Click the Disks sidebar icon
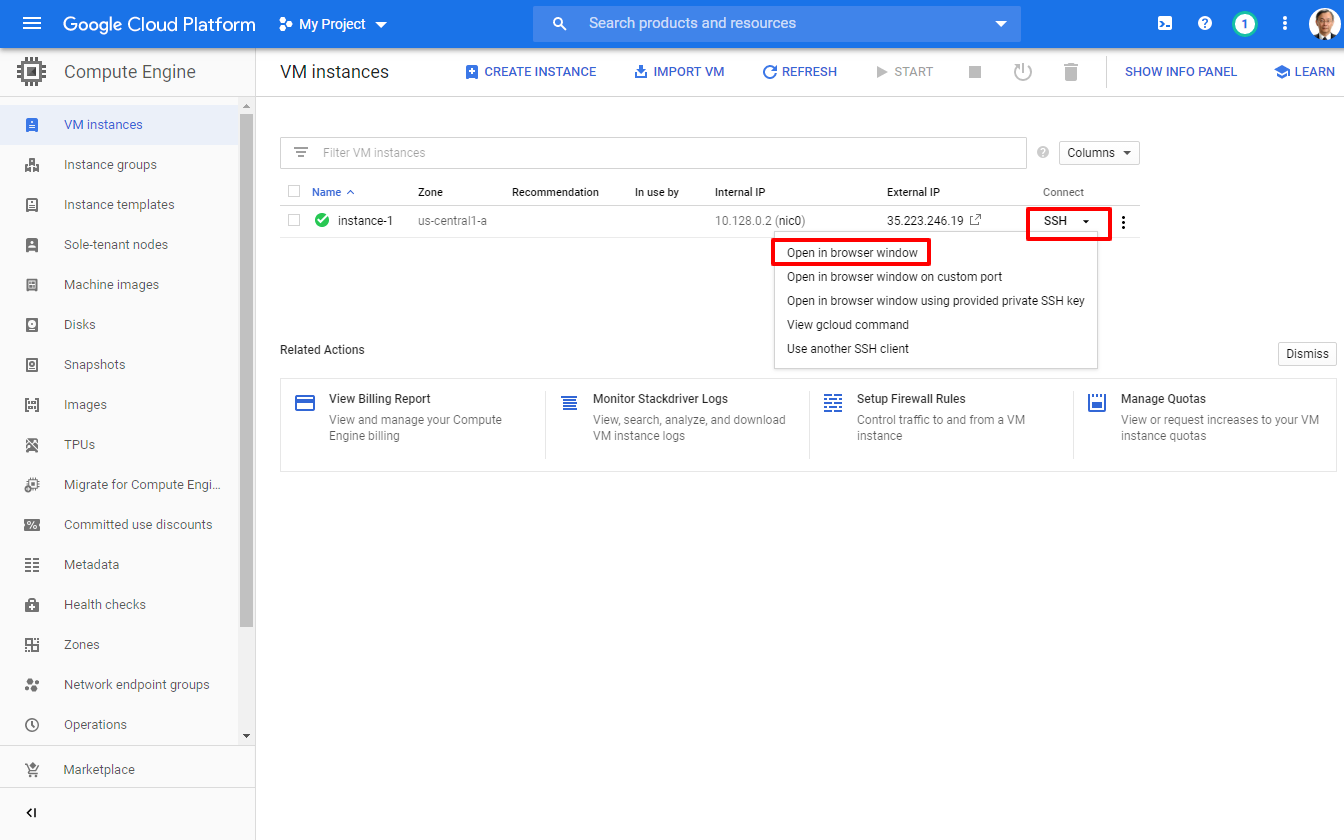Viewport: 1344px width, 840px height. pos(32,325)
